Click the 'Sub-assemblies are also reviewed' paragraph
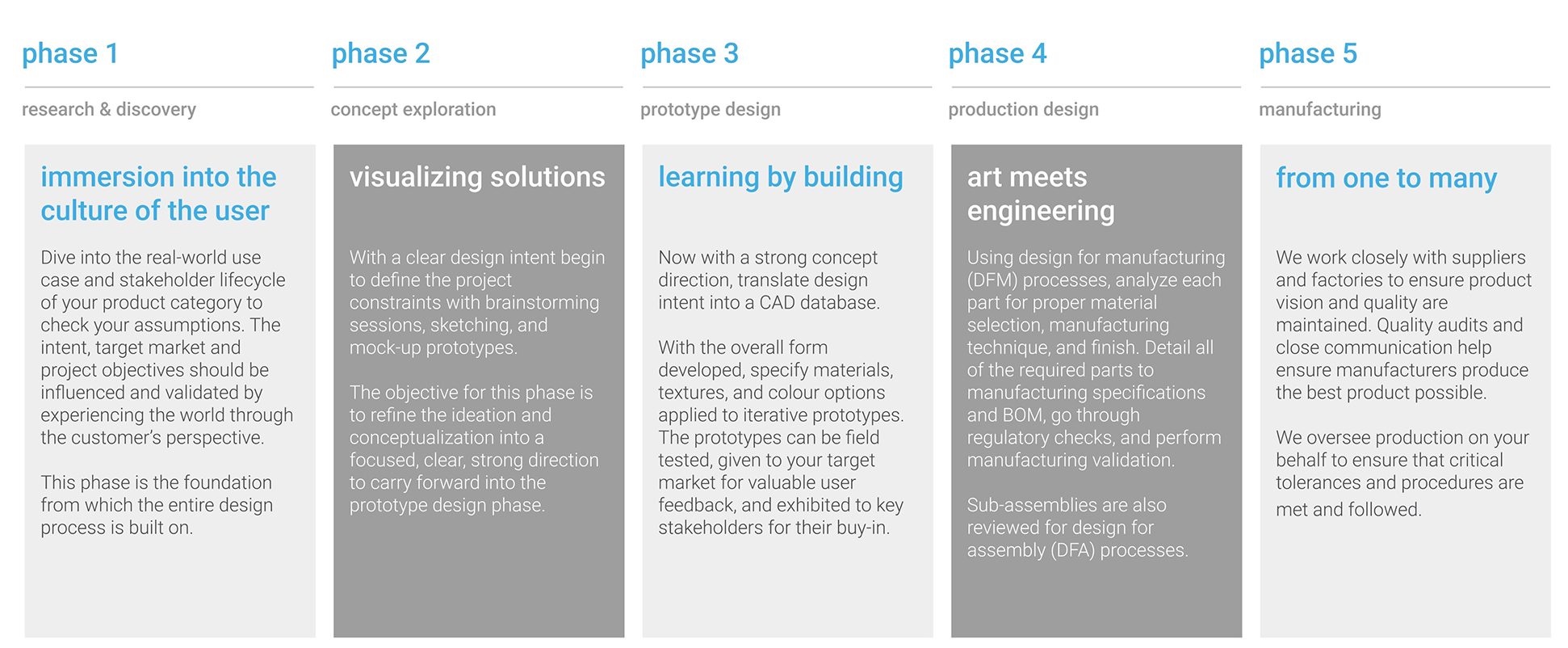 pos(1077,528)
